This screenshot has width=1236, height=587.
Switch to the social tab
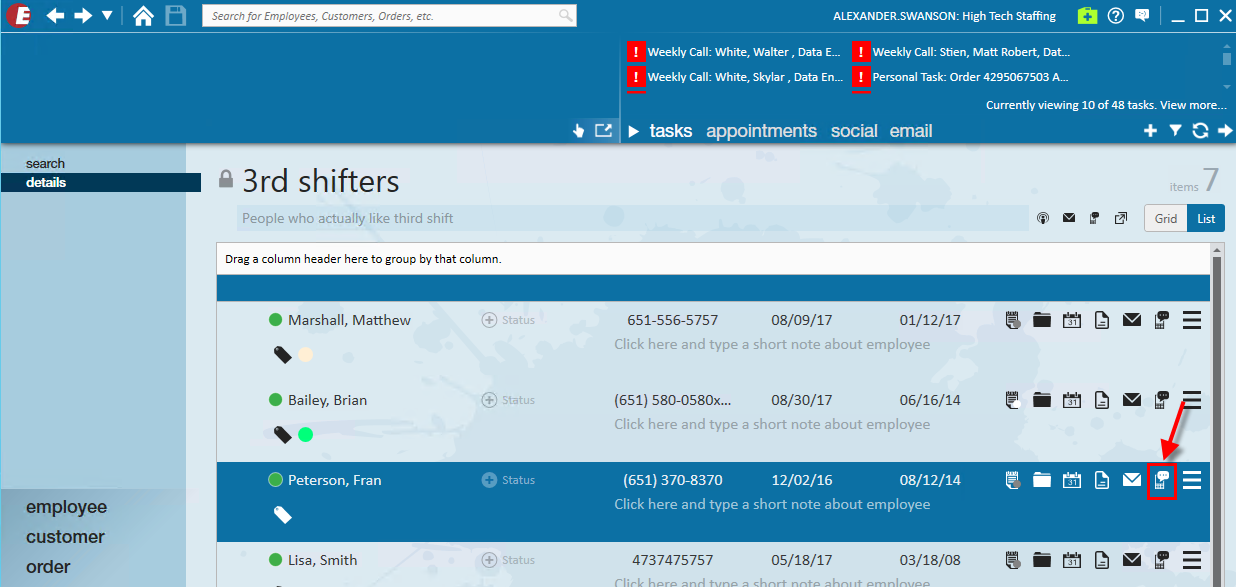coord(854,131)
